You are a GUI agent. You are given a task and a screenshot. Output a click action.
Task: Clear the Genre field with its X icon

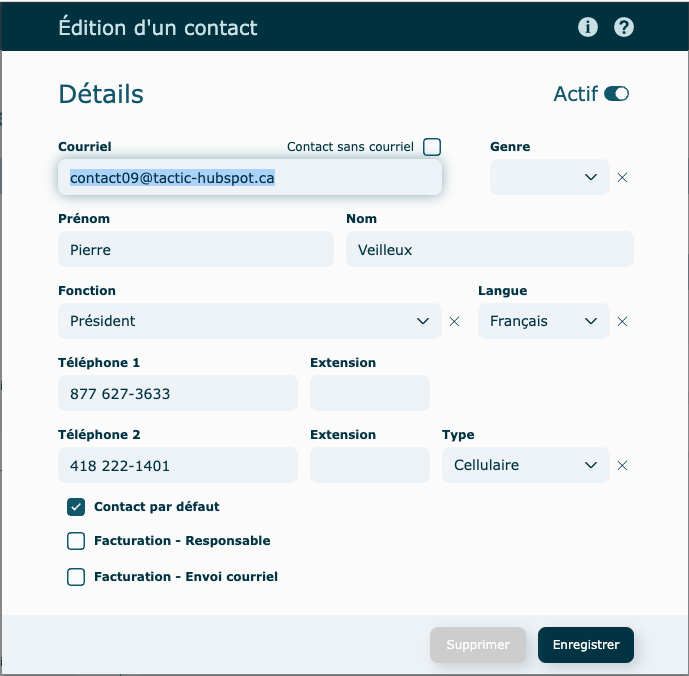[x=622, y=177]
